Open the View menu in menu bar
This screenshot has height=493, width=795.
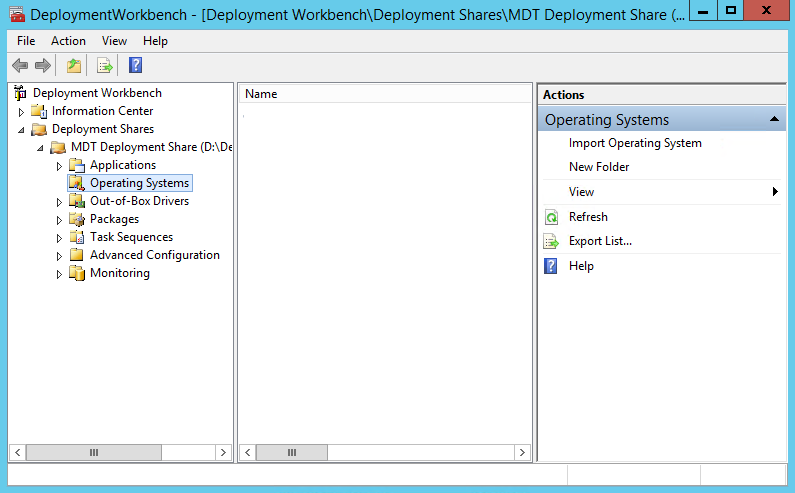click(x=114, y=41)
